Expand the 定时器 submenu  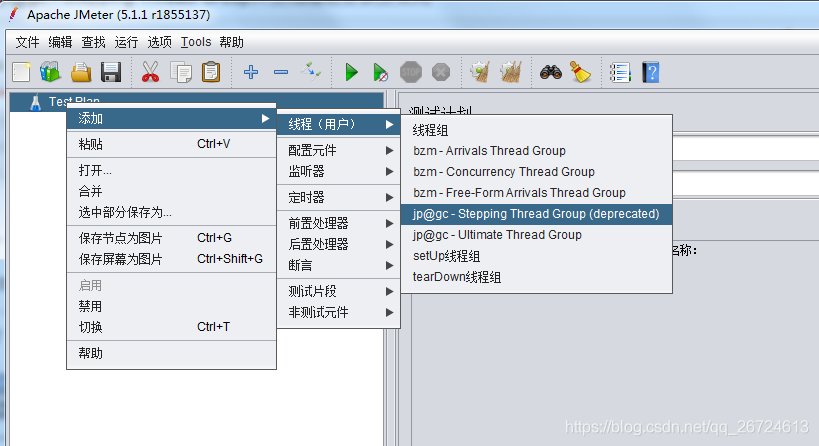(338, 197)
